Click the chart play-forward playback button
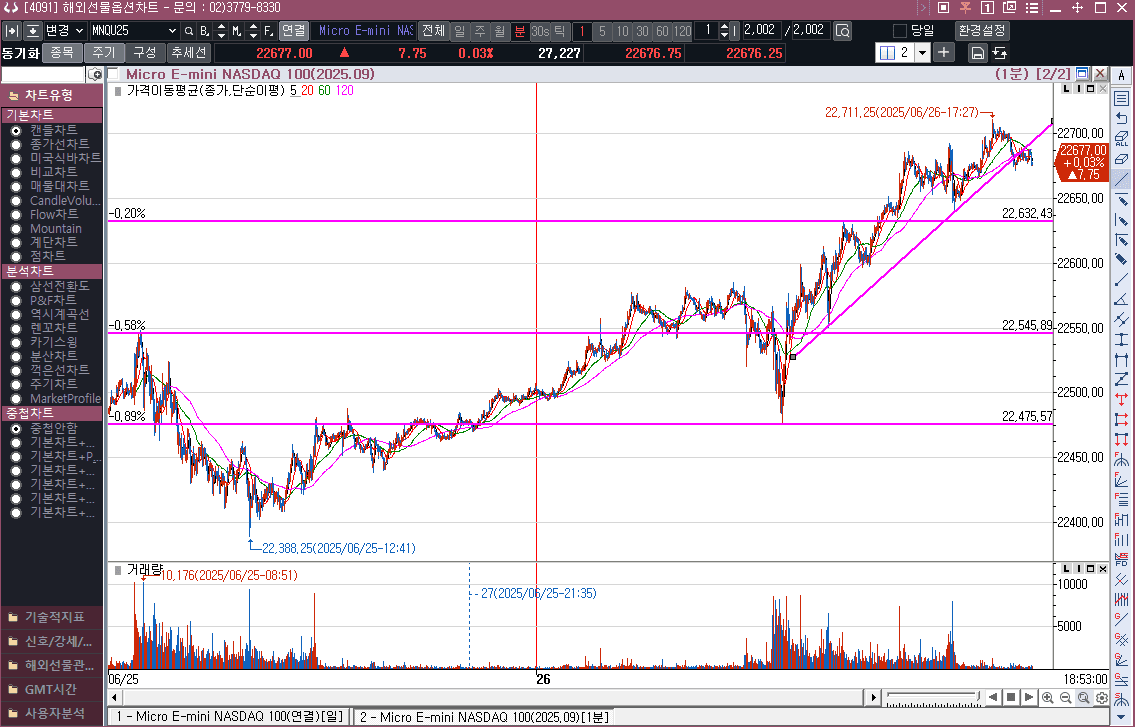The image size is (1135, 727). (x=1029, y=697)
